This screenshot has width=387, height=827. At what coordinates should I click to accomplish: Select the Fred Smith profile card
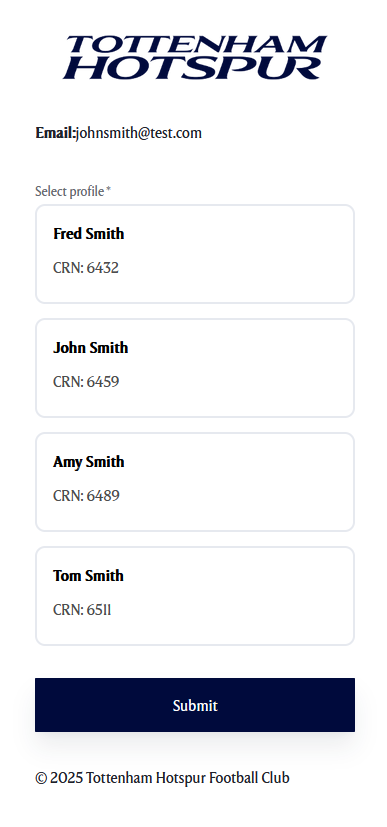click(x=195, y=254)
